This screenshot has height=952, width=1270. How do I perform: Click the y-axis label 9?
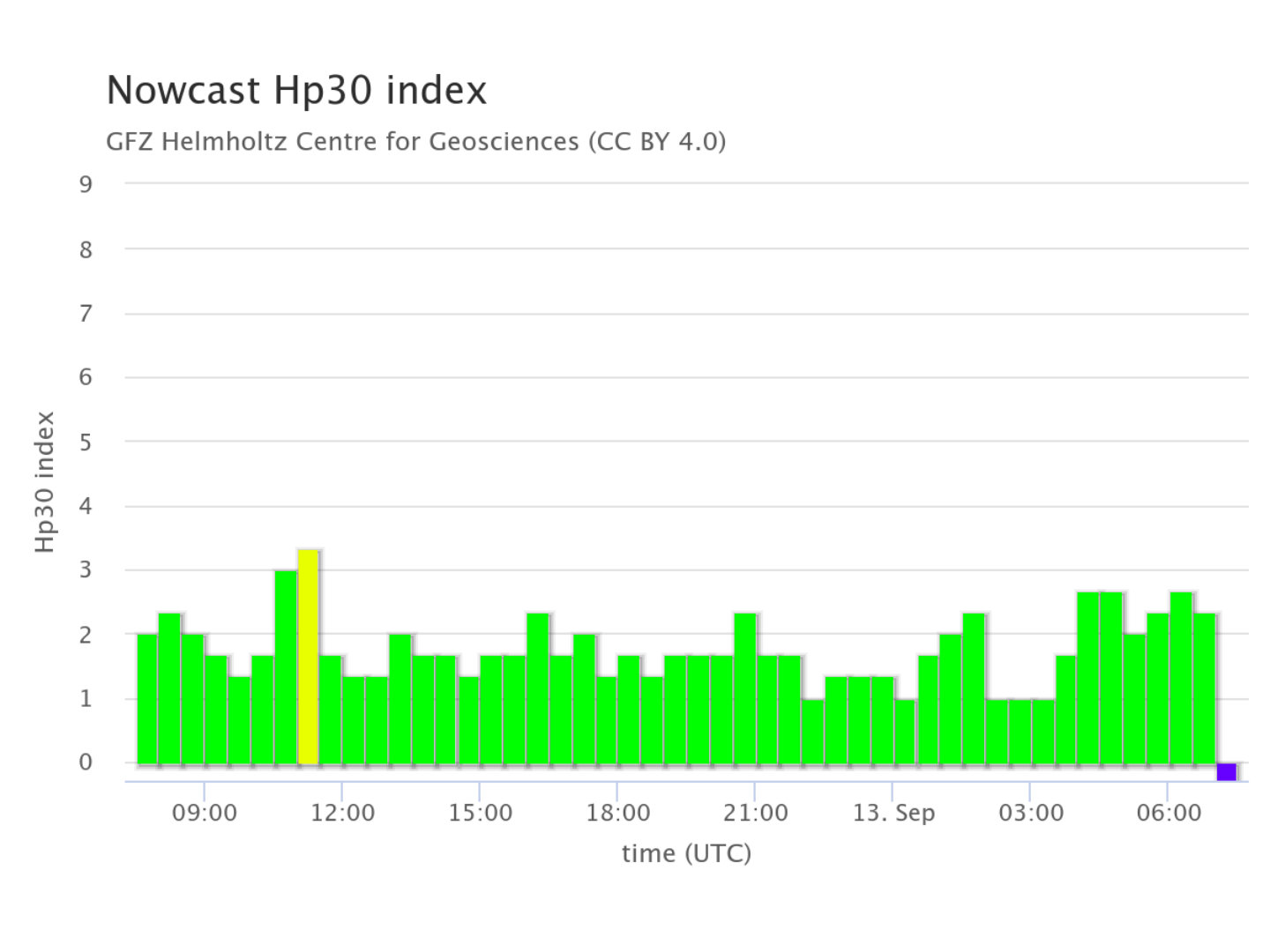(x=86, y=184)
